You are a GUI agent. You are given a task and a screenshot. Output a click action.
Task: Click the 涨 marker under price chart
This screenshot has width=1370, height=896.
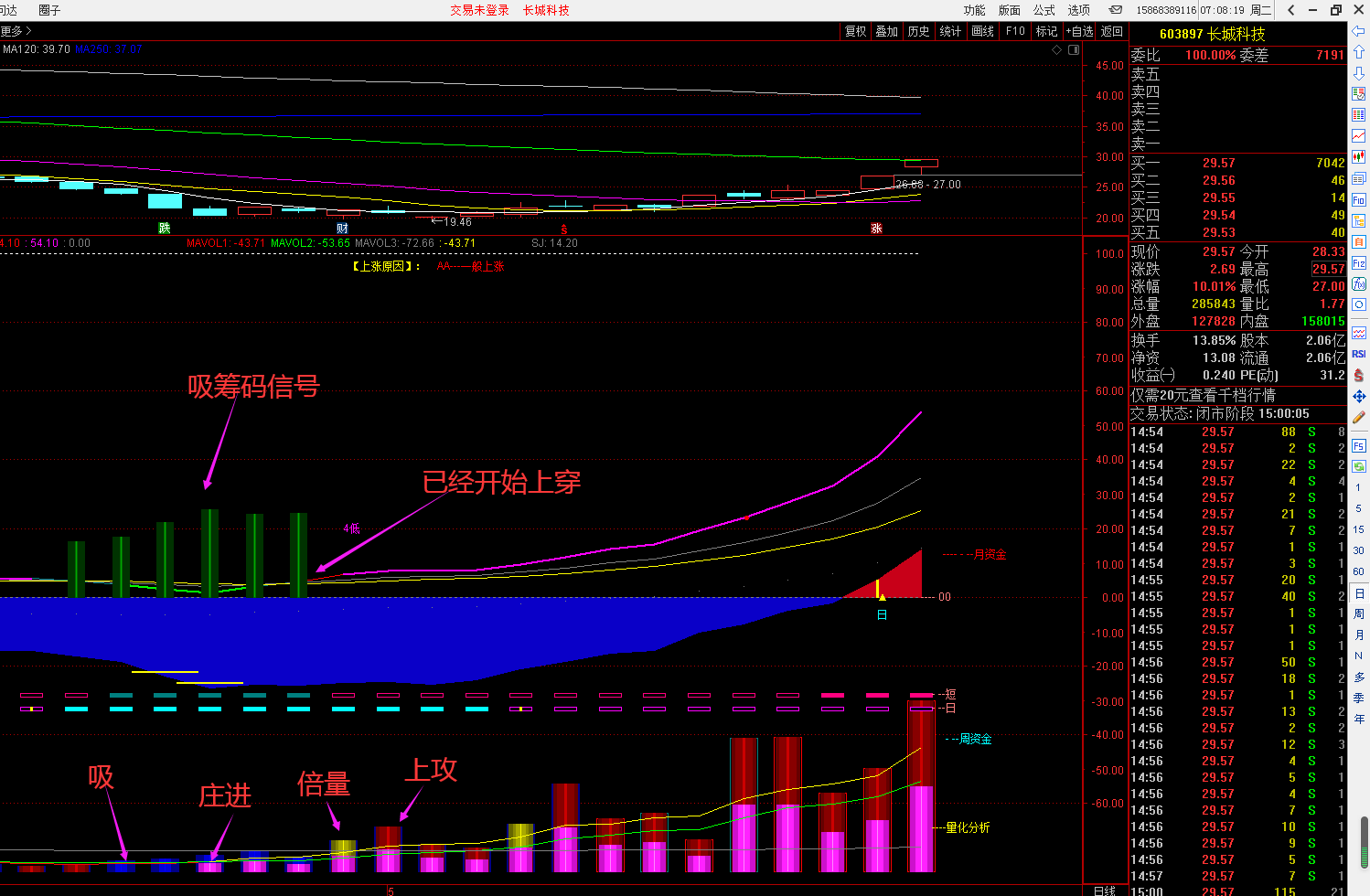click(x=876, y=229)
